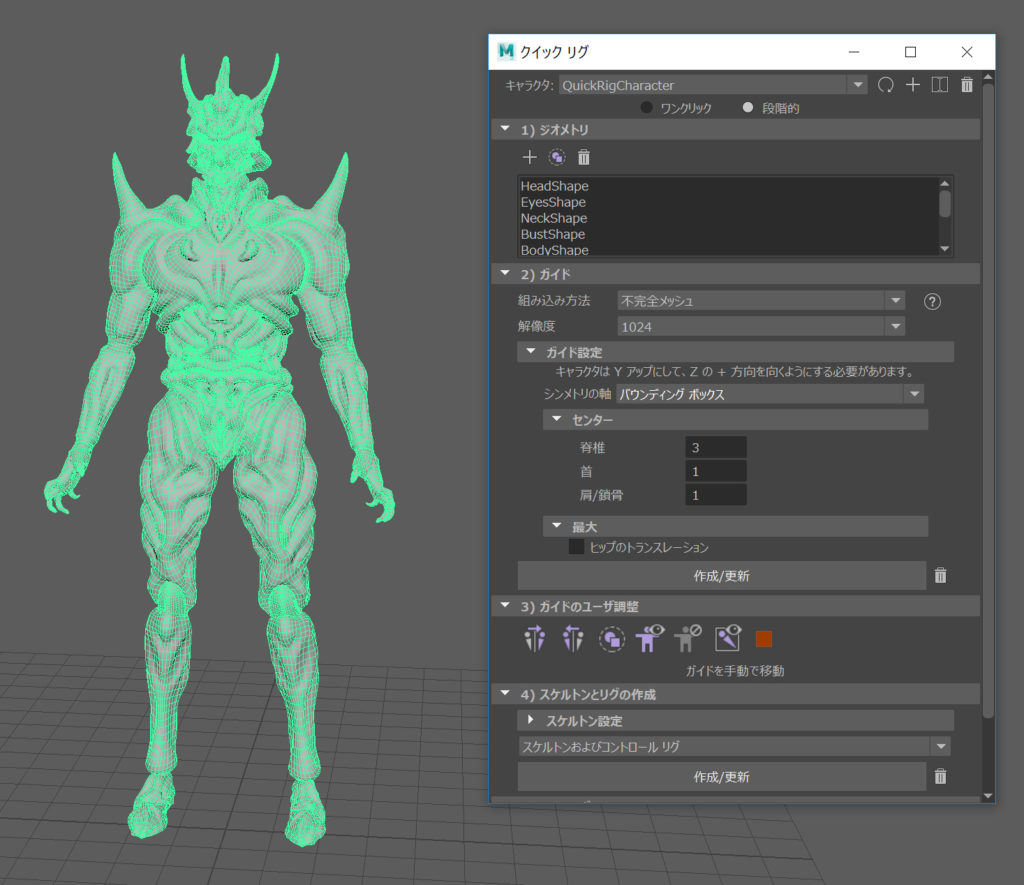Remove geometry using the trash icon
Screen dimensions: 1024x885
(x=584, y=157)
